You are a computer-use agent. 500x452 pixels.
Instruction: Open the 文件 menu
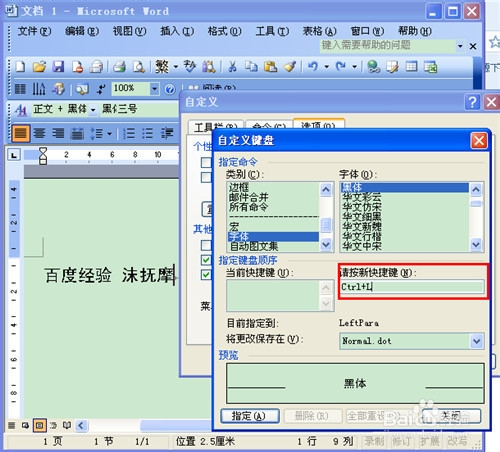34,31
